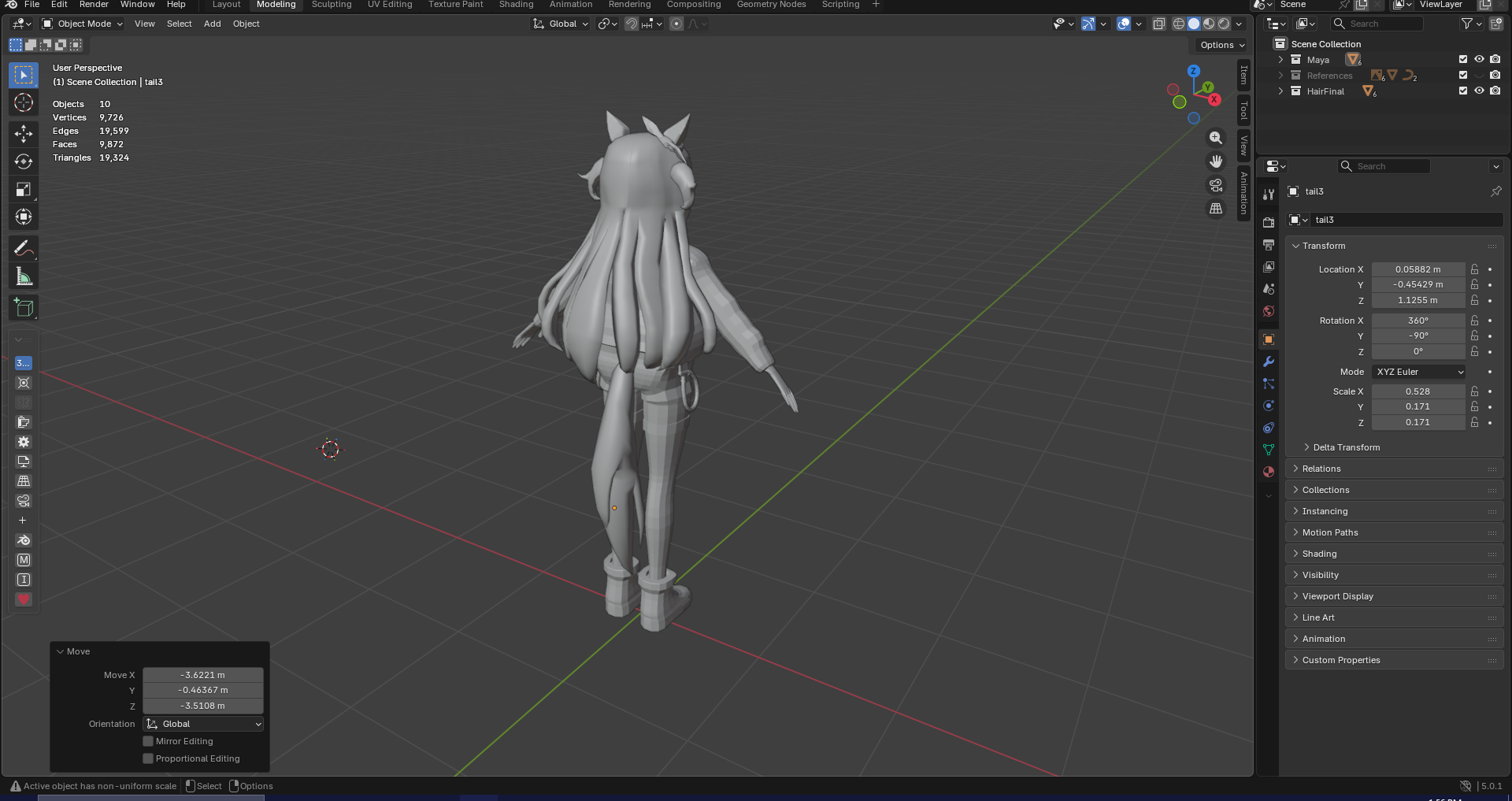Choose the Annotate pencil tool
The width and height of the screenshot is (1512, 801).
point(24,249)
